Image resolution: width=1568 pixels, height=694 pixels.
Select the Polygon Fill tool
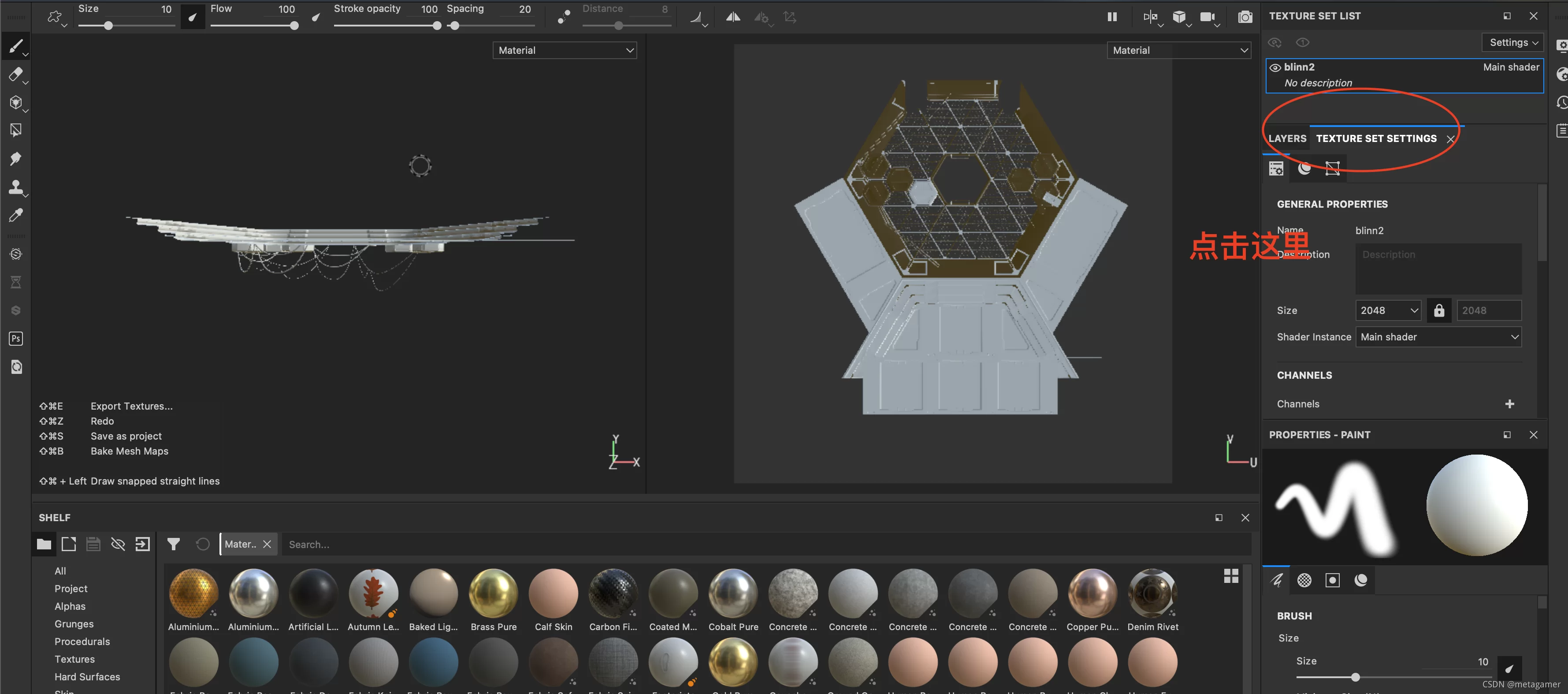16,130
